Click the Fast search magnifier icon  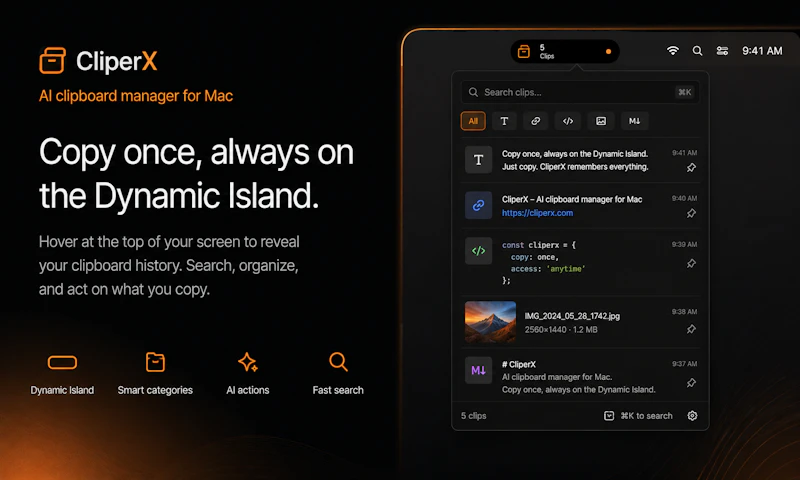(x=338, y=362)
